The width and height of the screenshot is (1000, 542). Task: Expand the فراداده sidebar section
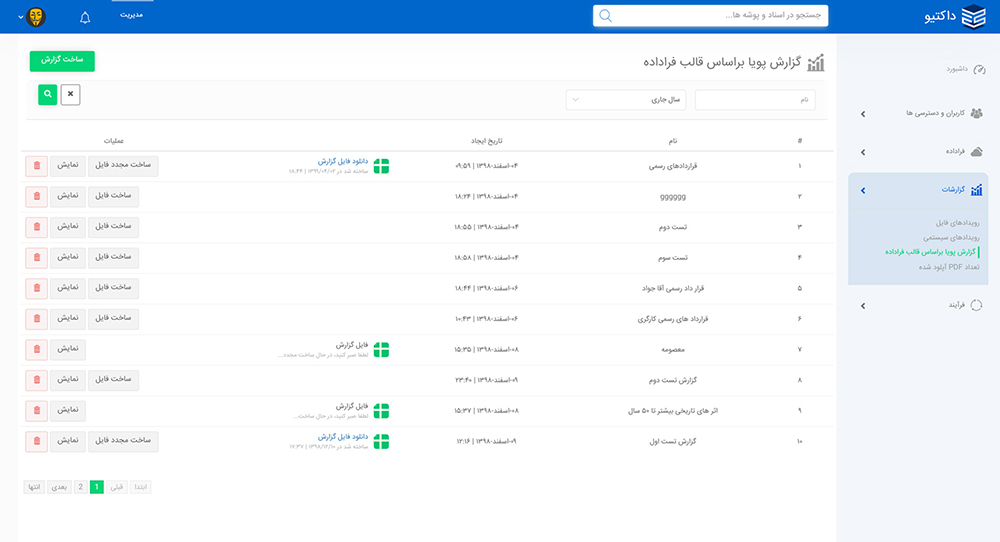tap(863, 152)
